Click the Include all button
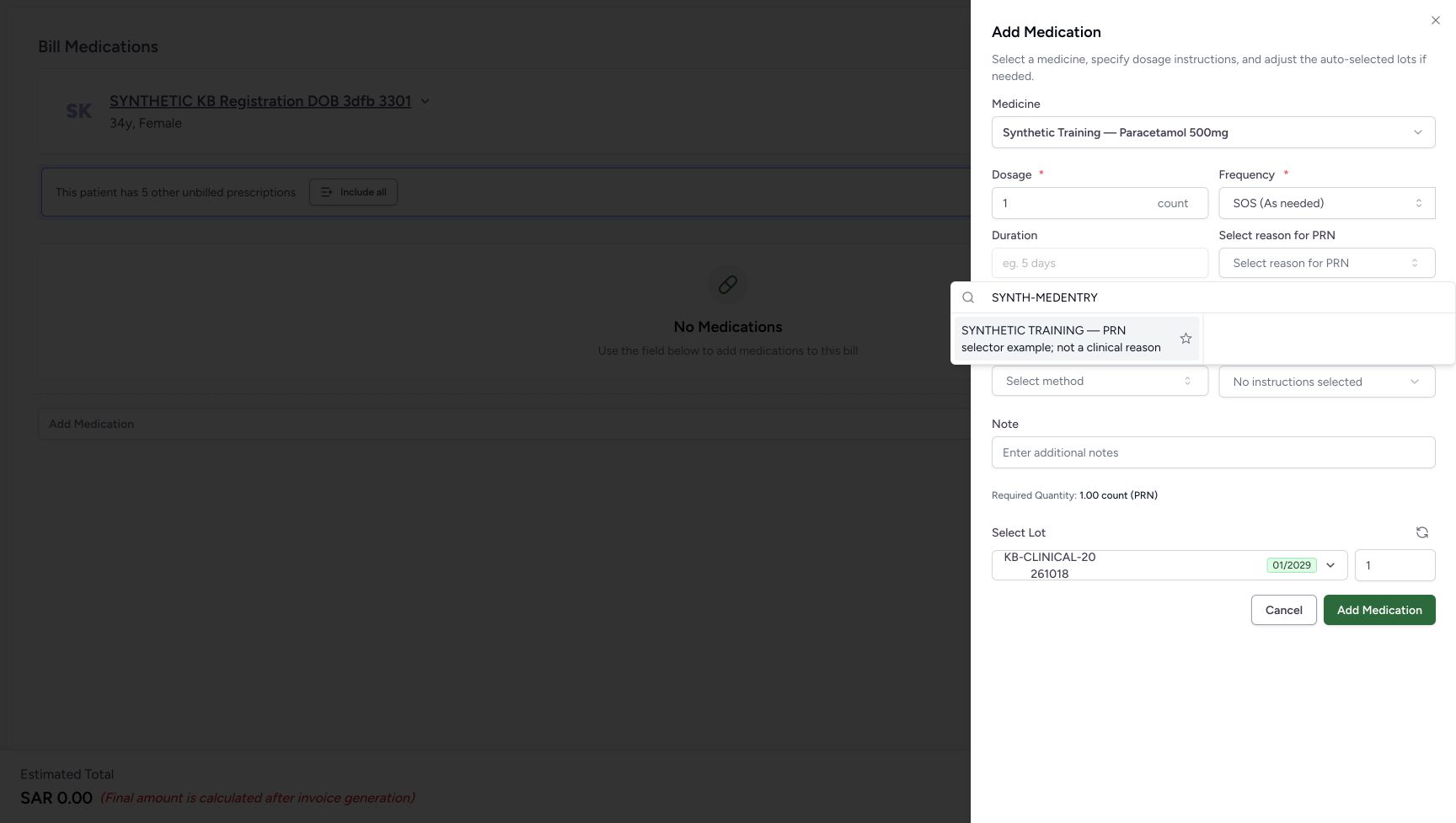The height and width of the screenshot is (823, 1456). [x=353, y=192]
